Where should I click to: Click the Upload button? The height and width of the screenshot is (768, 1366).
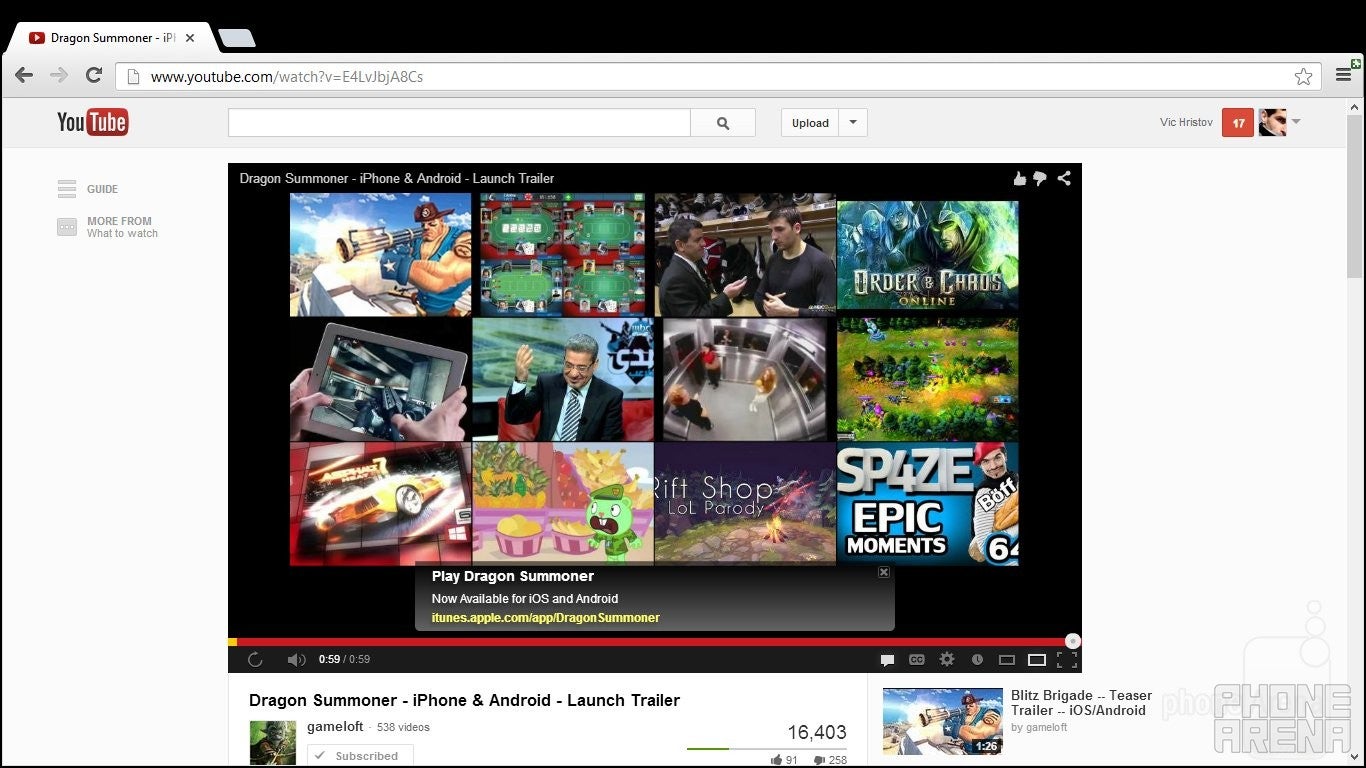[x=810, y=123]
